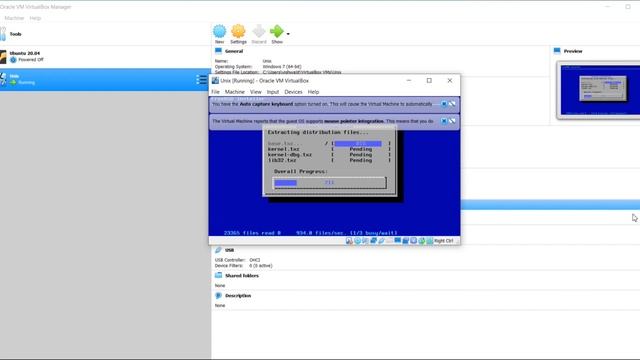
Task: Click display status icon in VM status bar
Action: pyautogui.click(x=398, y=241)
